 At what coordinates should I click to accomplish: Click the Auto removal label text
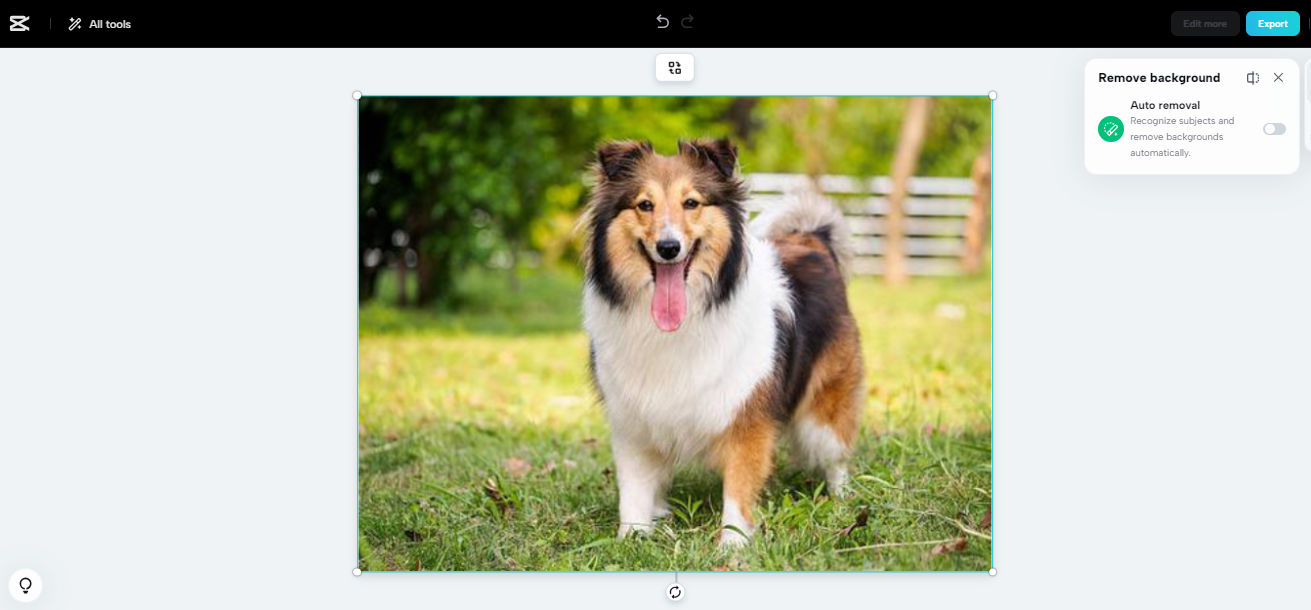(x=1165, y=105)
